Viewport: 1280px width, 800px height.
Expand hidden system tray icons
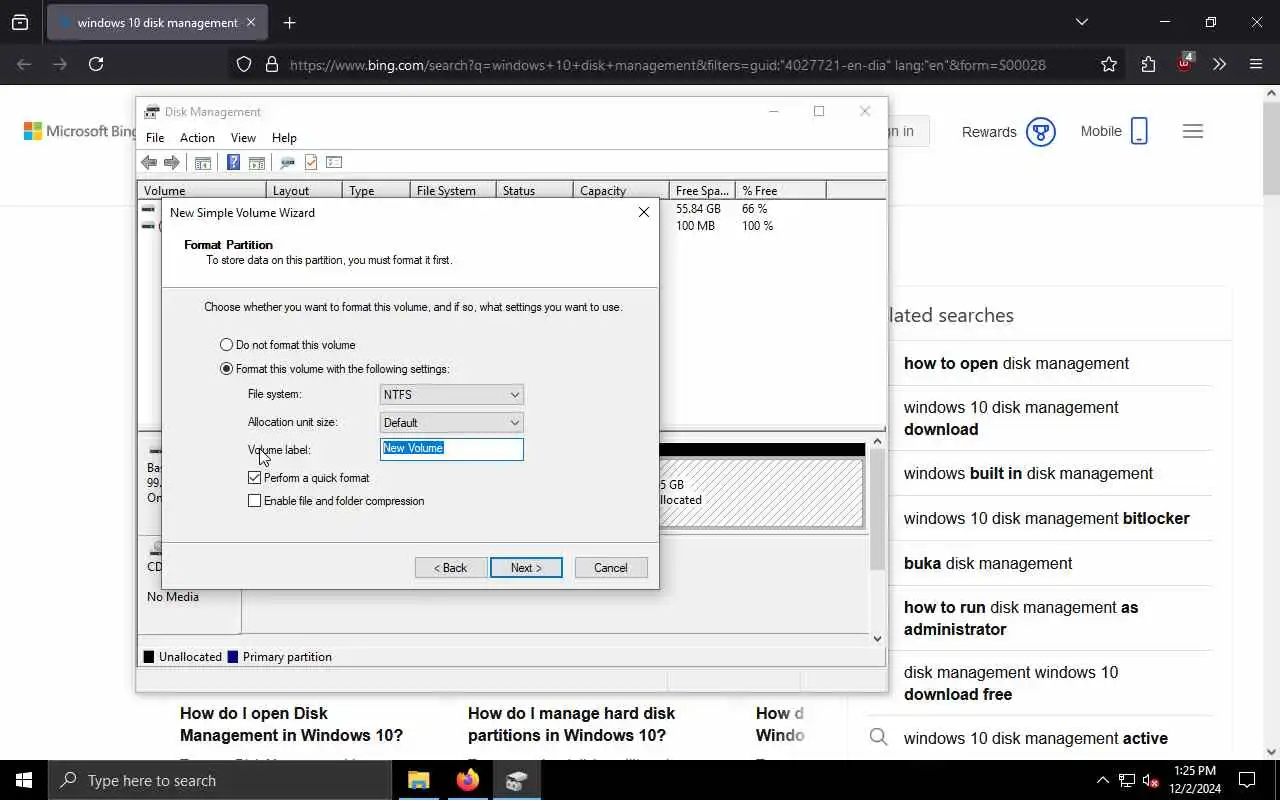coord(1102,780)
